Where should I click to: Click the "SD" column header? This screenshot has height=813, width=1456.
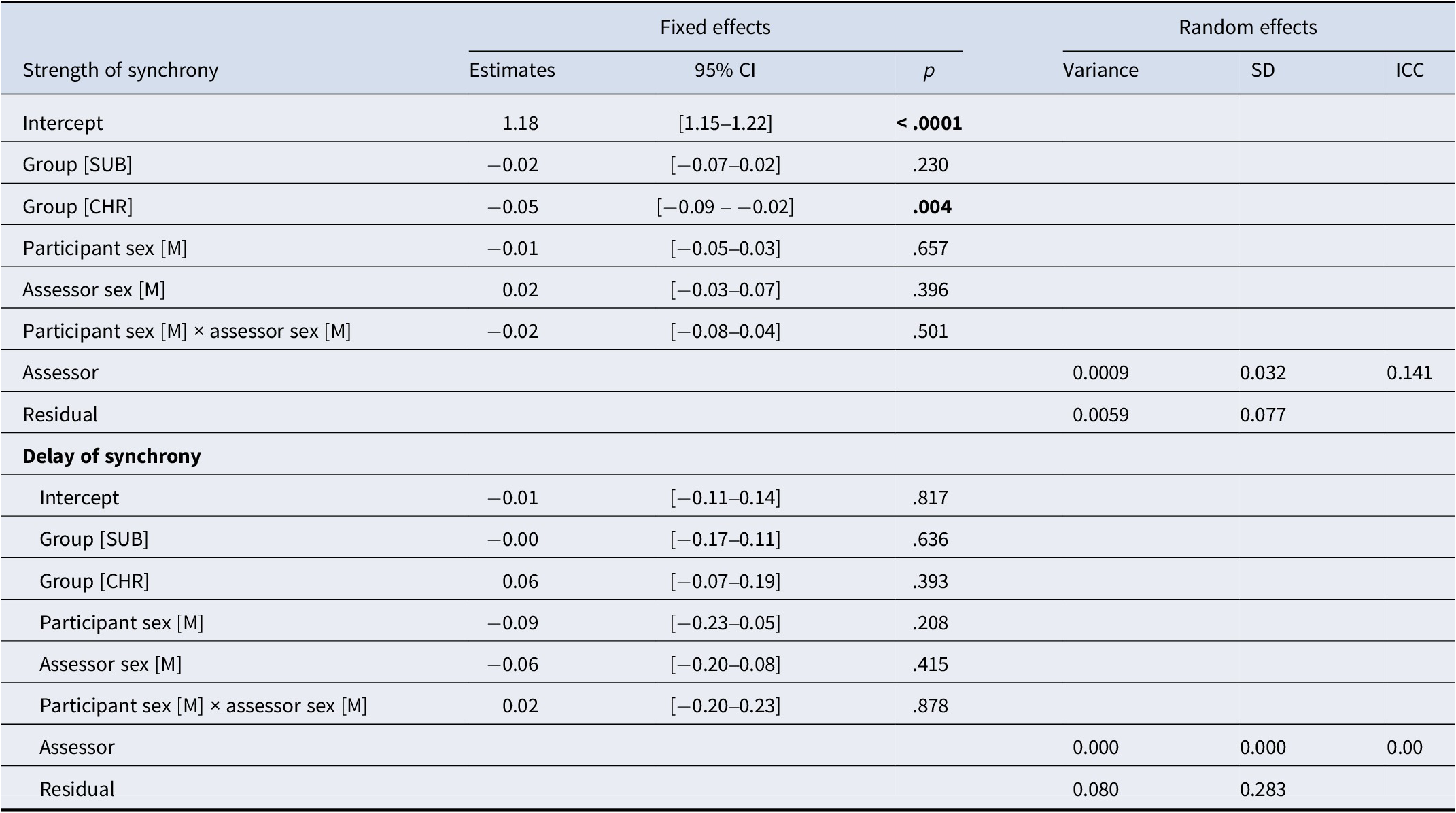tap(1262, 70)
